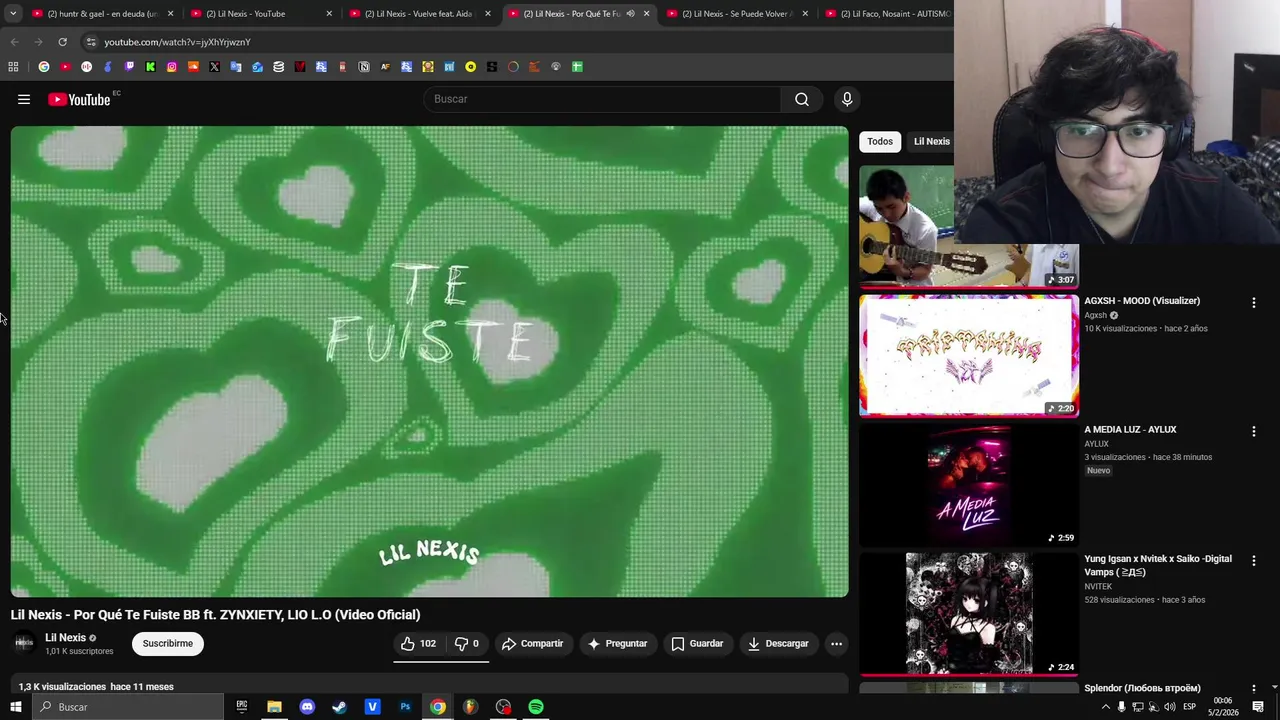The height and width of the screenshot is (720, 1280).
Task: Open the Lil Nexis channel name link
Action: [65, 637]
